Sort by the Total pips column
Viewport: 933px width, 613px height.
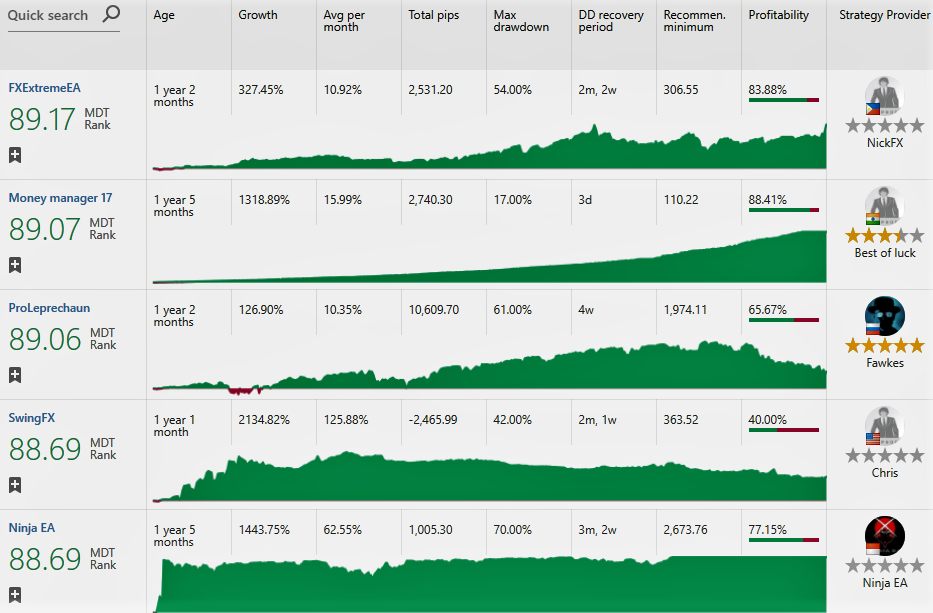[433, 15]
